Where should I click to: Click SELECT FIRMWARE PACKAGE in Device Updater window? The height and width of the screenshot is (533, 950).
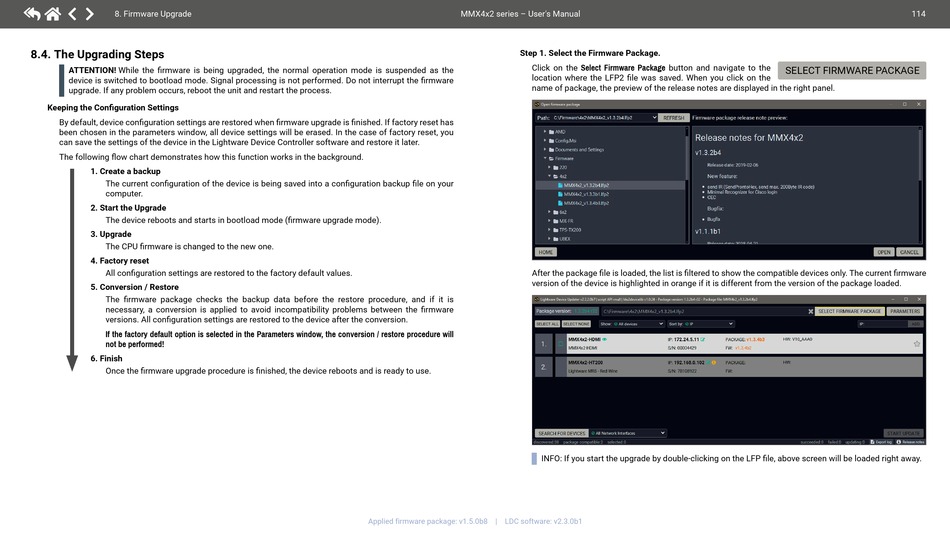click(849, 311)
